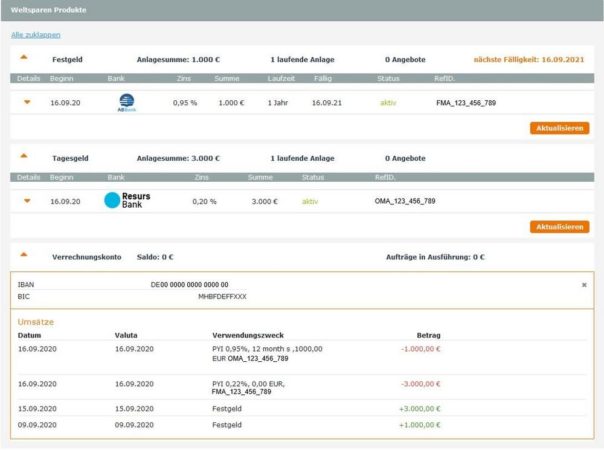Click the 15.09.2020 transaction date in Datum column
This screenshot has height=450, width=604.
tap(37, 409)
